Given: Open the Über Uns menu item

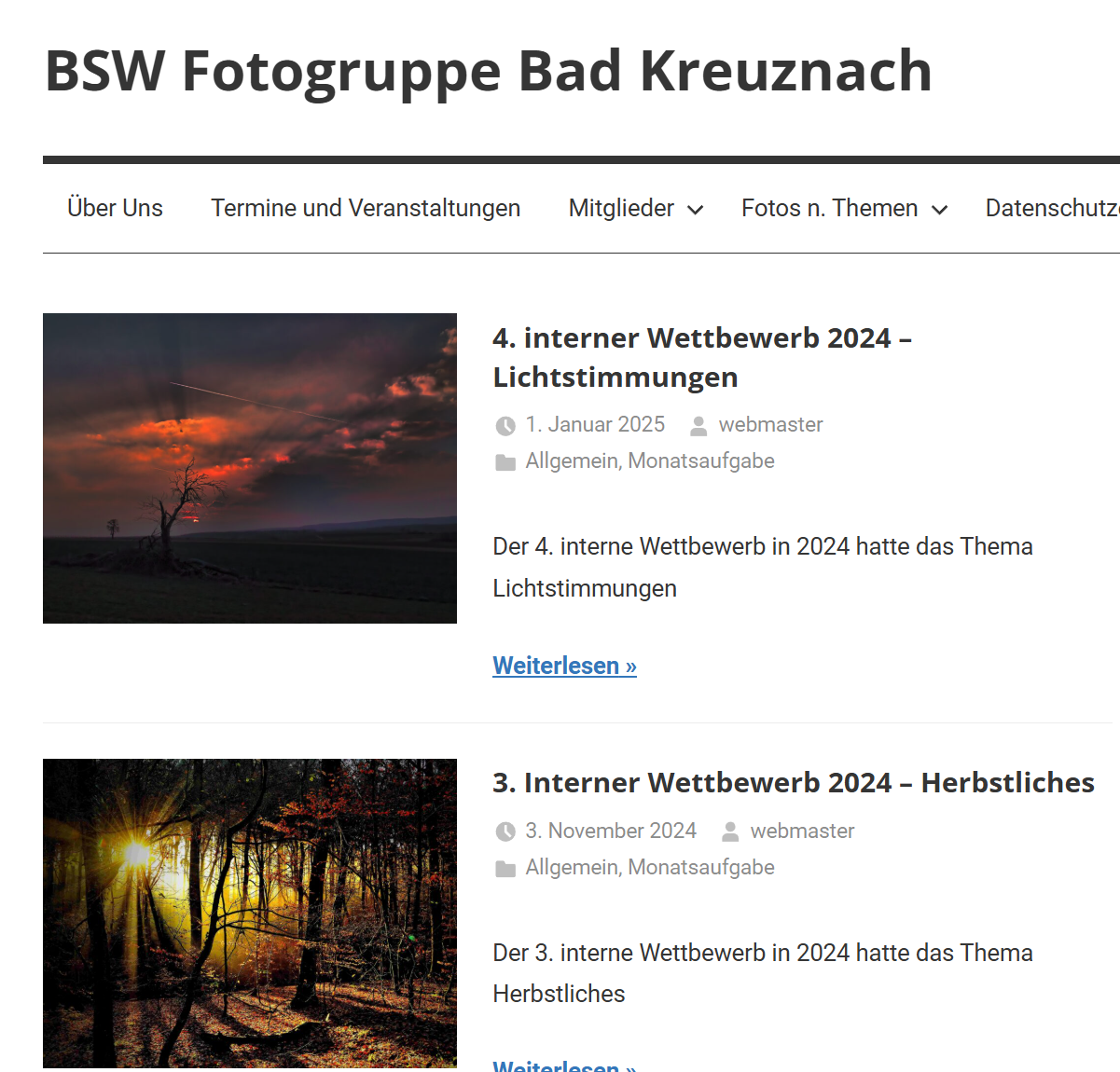Looking at the screenshot, I should coord(115,208).
